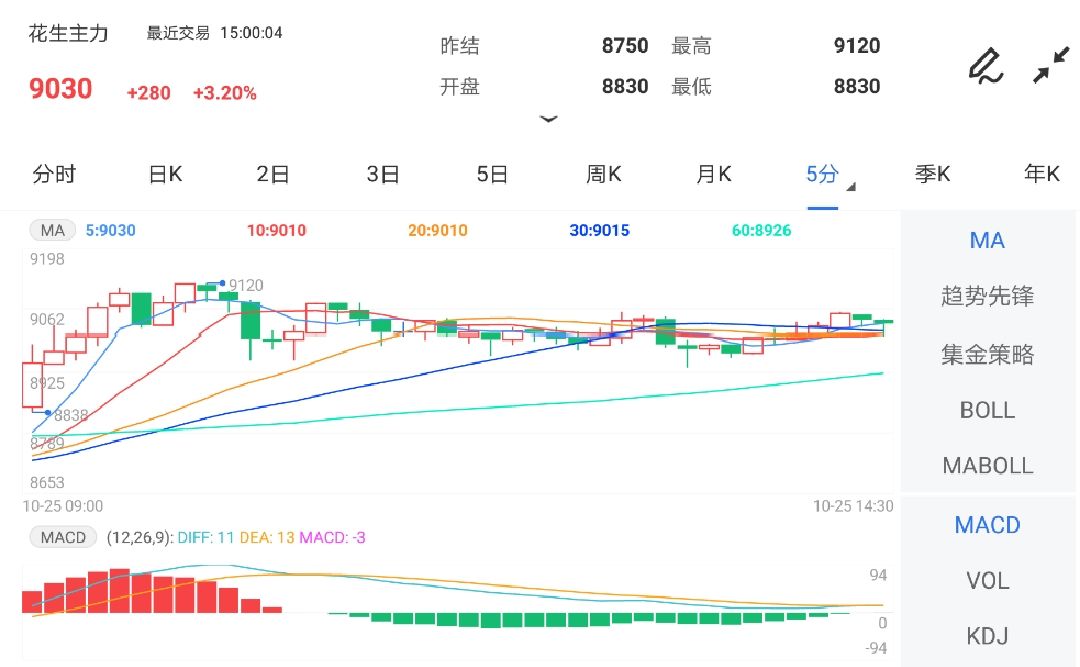Viewport: 1080px width, 667px height.
Task: Click the 30:9015 moving average value
Action: [599, 230]
